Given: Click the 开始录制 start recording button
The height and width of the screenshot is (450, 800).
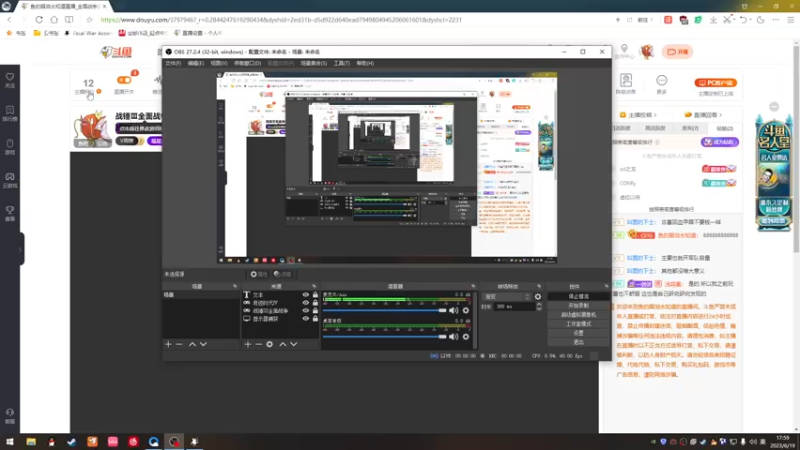Looking at the screenshot, I should (578, 306).
